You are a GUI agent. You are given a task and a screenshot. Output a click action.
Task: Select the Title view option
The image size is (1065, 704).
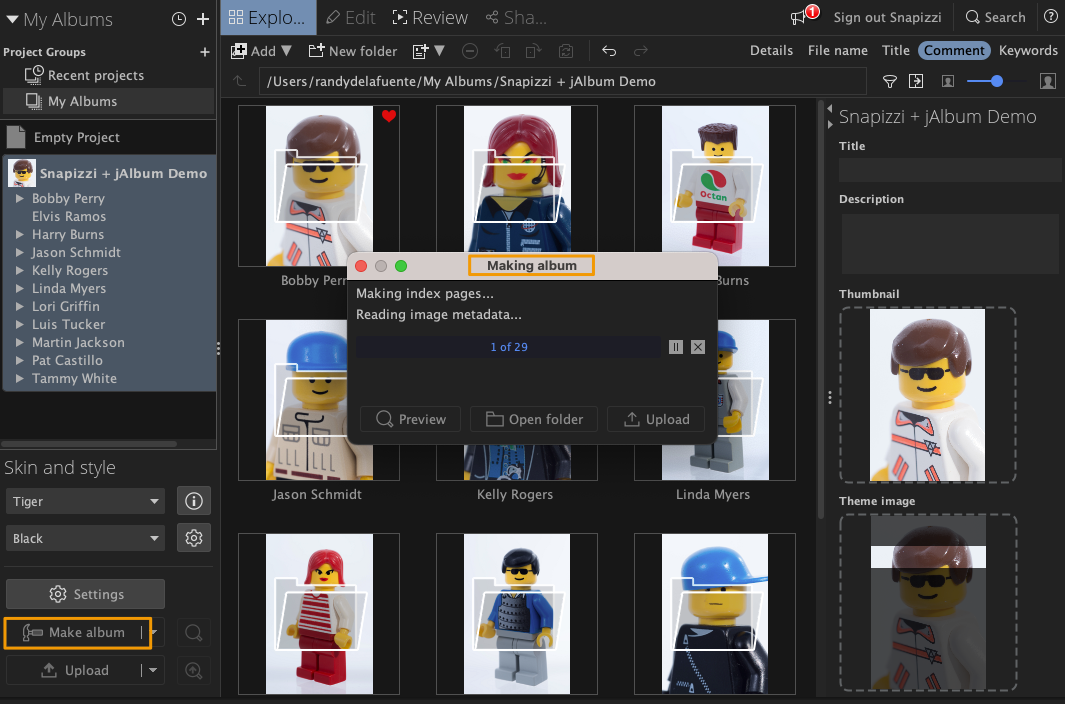895,50
